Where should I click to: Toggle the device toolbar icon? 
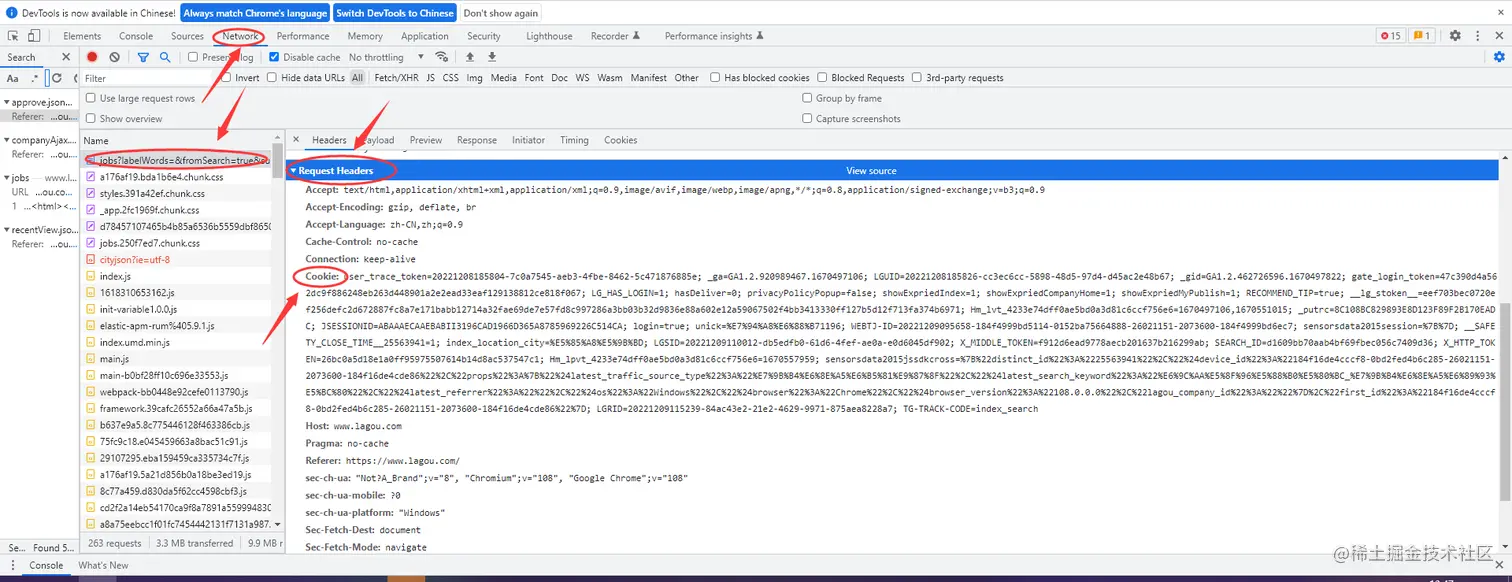click(34, 36)
